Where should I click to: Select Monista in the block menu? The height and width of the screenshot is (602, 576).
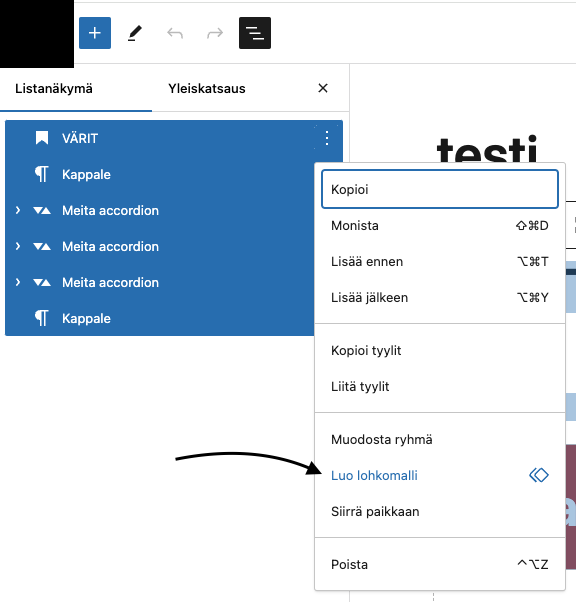[x=440, y=225]
